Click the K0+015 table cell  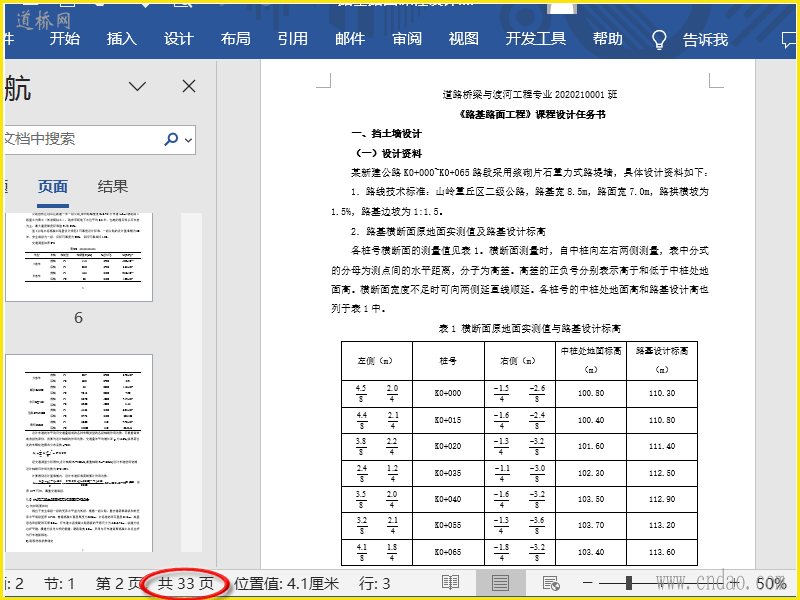pyautogui.click(x=447, y=420)
